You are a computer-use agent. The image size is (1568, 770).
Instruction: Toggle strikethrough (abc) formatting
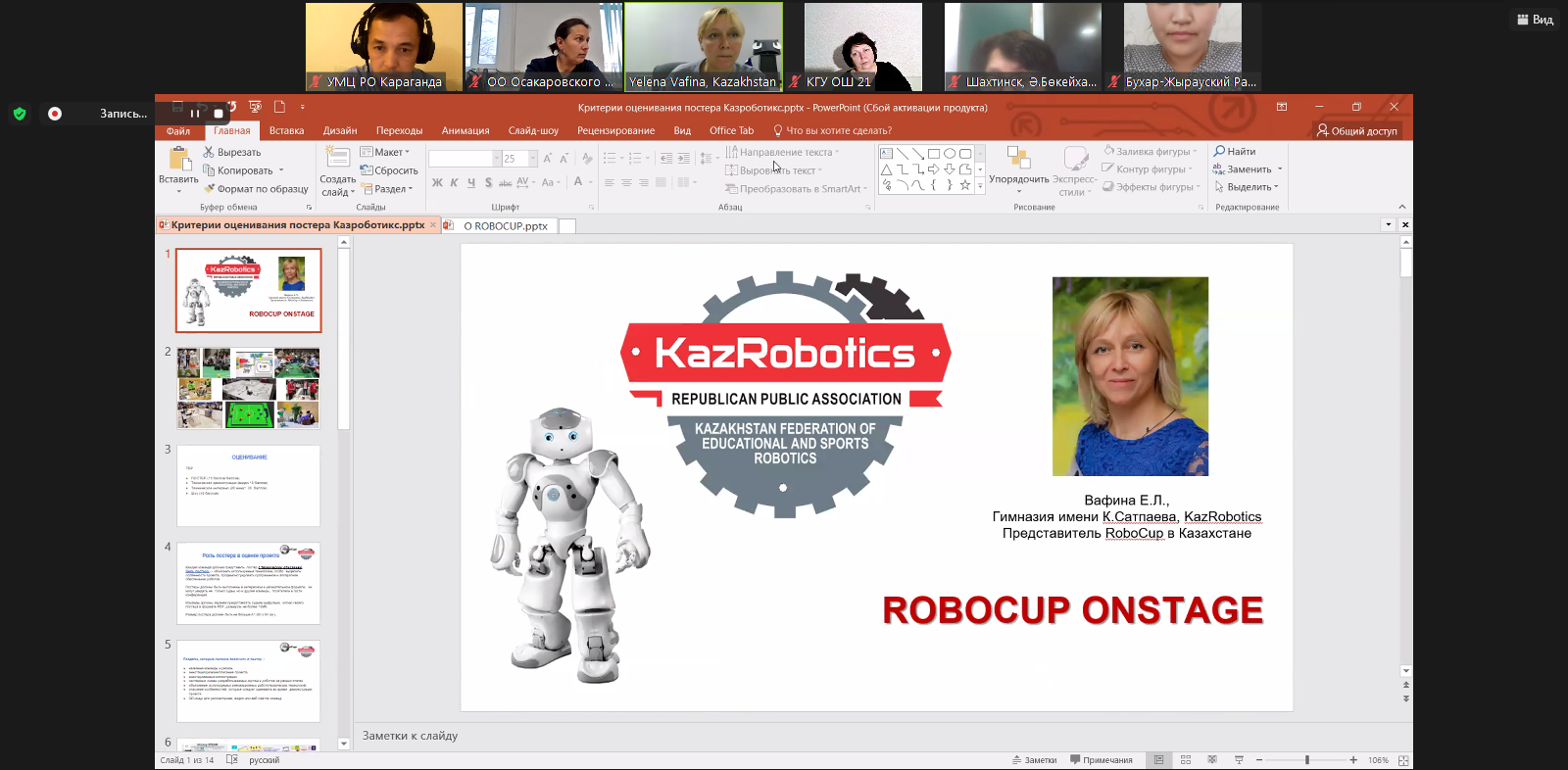pos(506,182)
